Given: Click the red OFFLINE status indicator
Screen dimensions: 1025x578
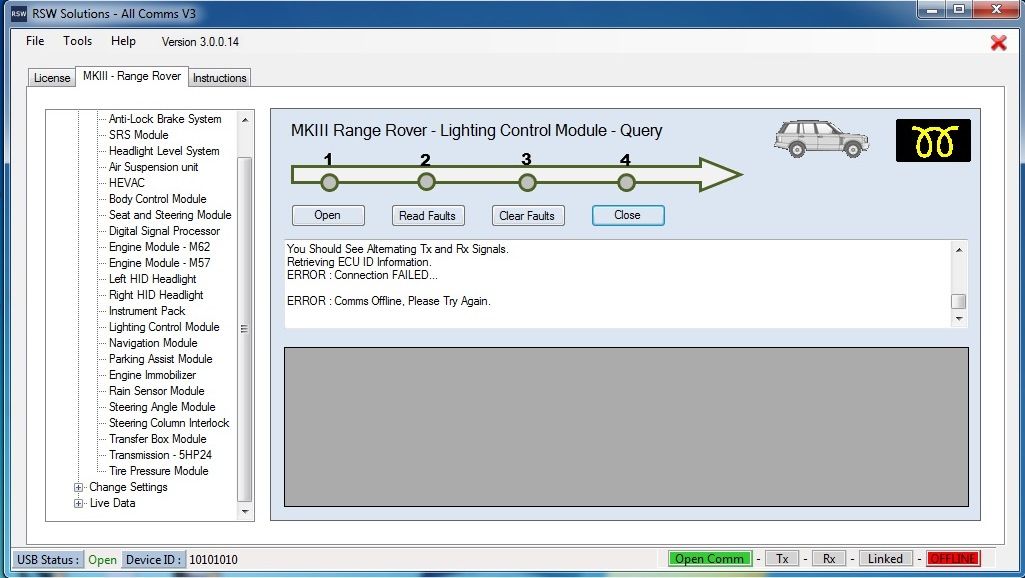Looking at the screenshot, I should click(953, 559).
